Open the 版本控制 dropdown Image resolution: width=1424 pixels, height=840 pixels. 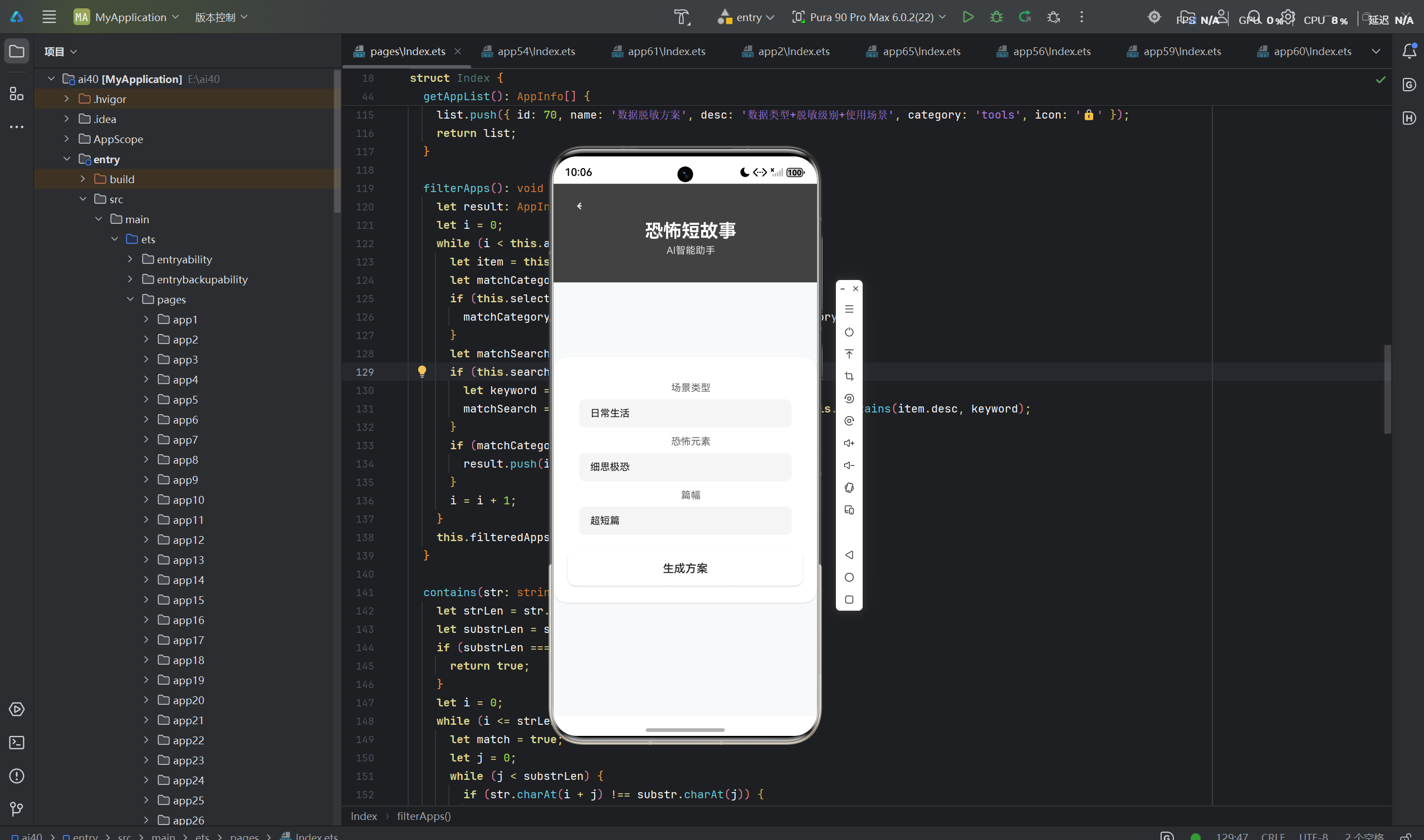(x=222, y=17)
